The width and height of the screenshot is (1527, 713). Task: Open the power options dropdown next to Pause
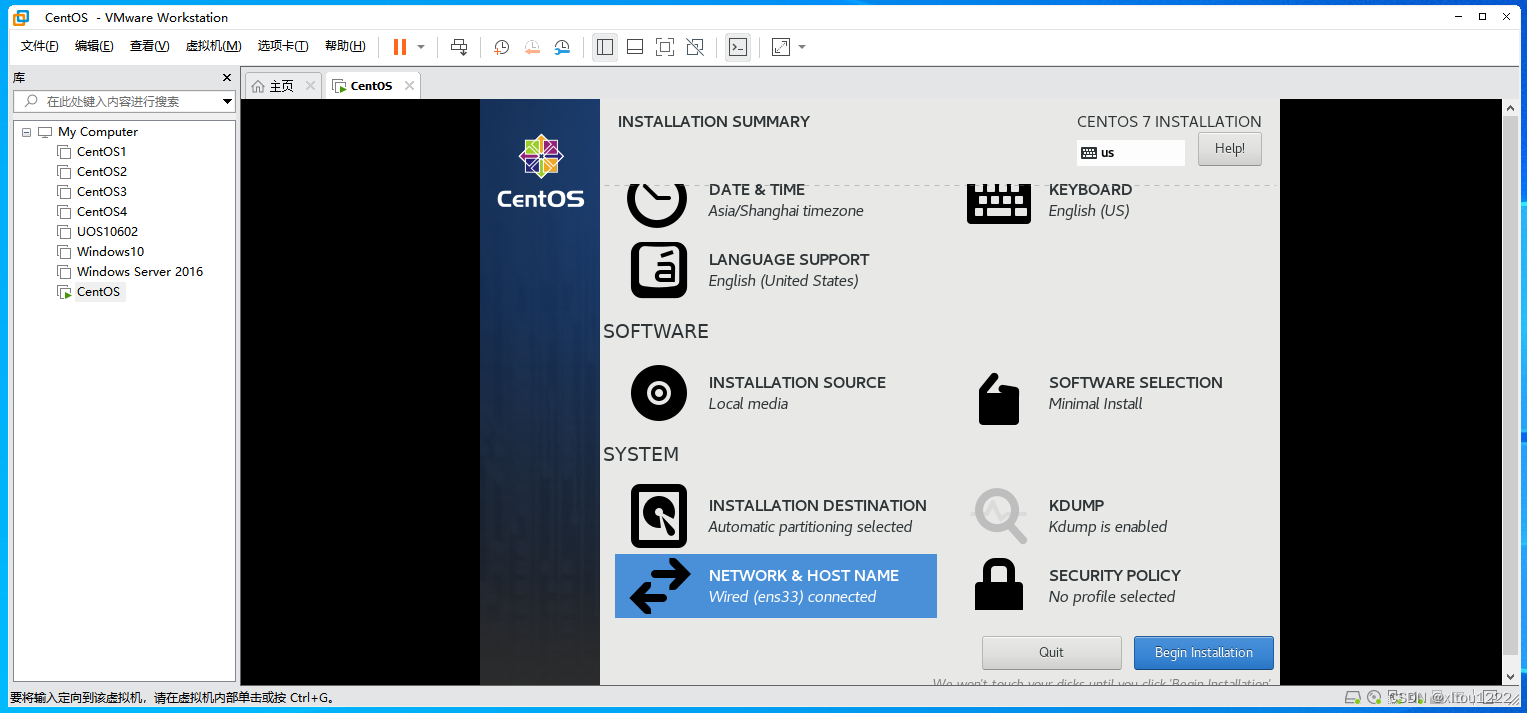click(421, 47)
